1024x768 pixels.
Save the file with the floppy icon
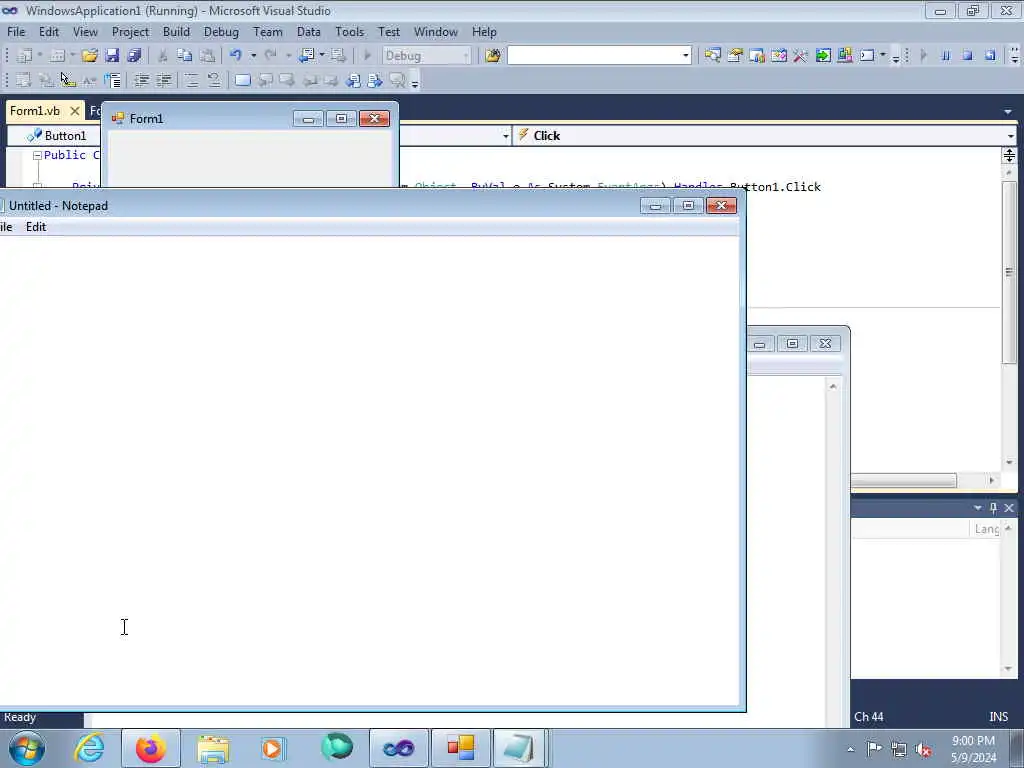tap(112, 56)
